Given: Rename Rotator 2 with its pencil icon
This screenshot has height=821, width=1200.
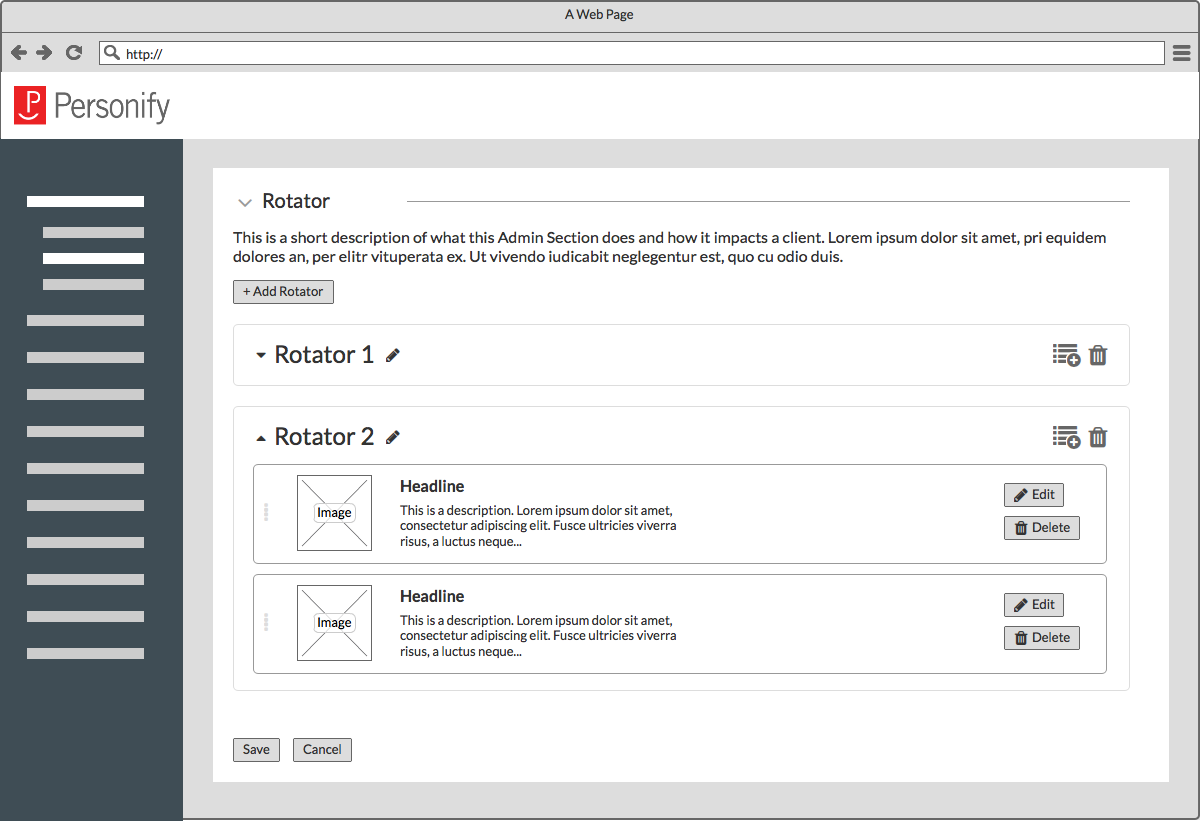Looking at the screenshot, I should point(393,437).
